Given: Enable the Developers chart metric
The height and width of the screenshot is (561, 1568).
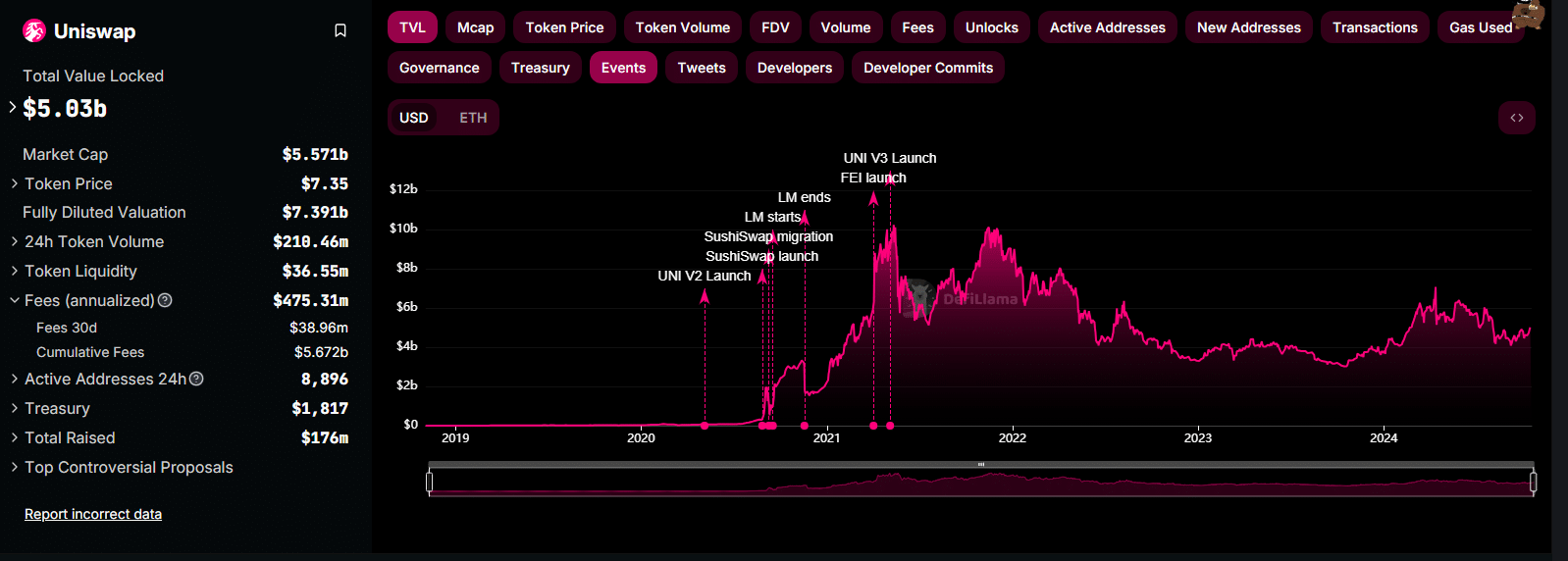Looking at the screenshot, I should [x=795, y=68].
